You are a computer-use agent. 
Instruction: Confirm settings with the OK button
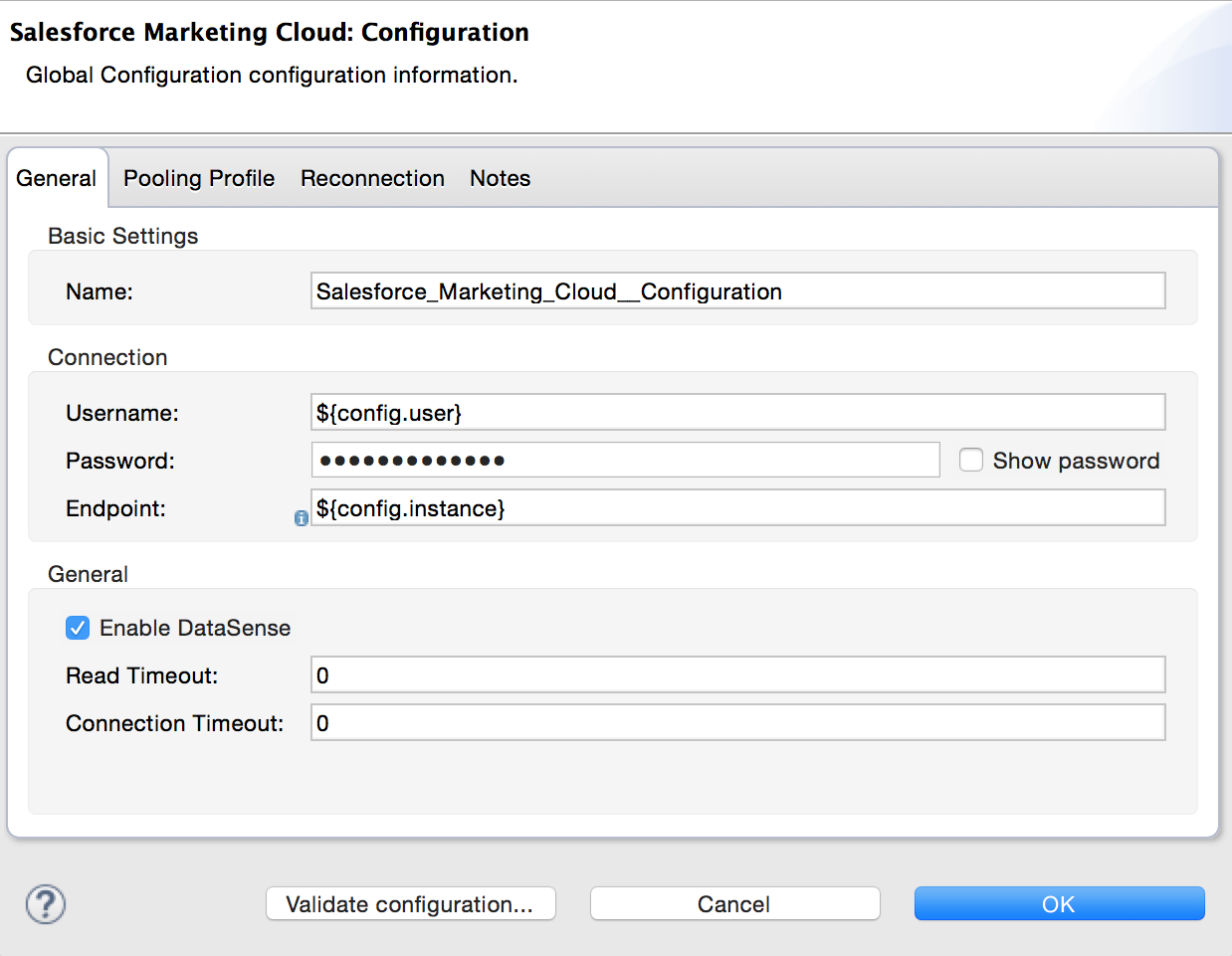[x=1059, y=903]
